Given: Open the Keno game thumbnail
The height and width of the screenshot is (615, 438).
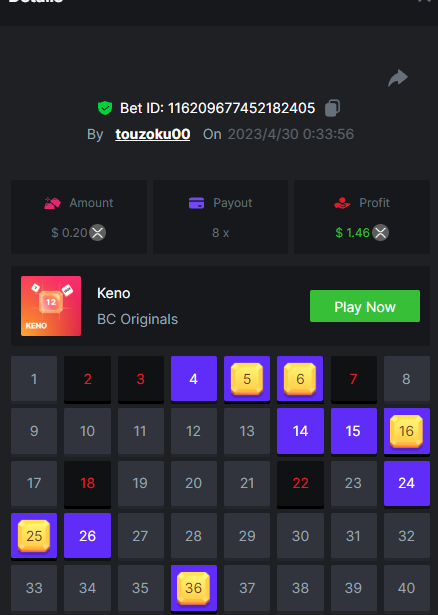Looking at the screenshot, I should [51, 306].
